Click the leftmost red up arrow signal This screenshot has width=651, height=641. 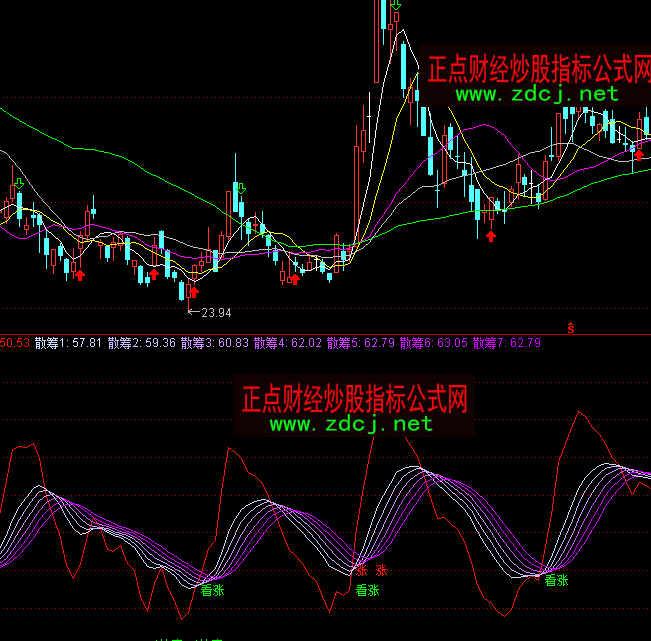[x=80, y=274]
